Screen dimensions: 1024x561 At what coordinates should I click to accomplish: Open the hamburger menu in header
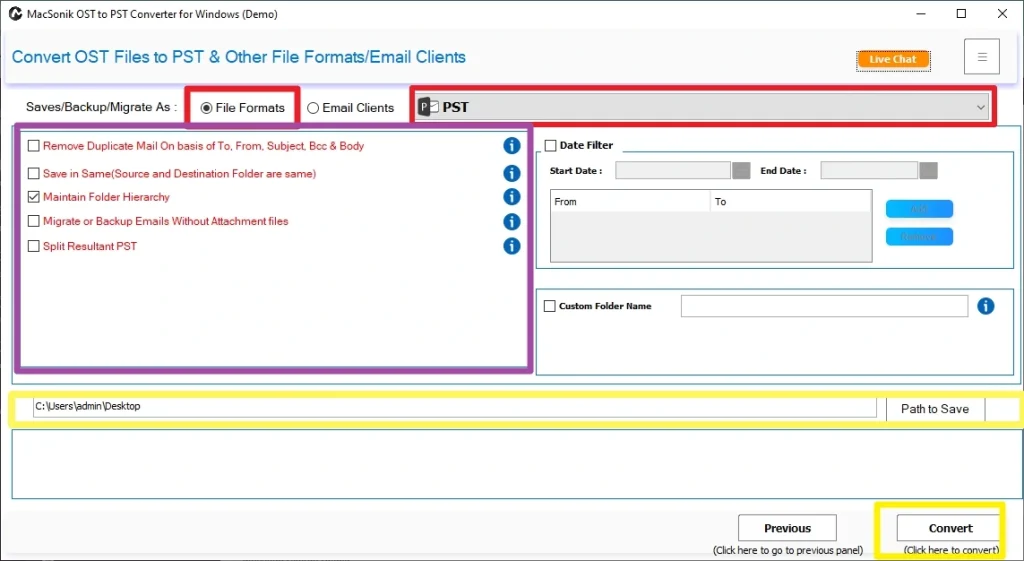click(981, 57)
